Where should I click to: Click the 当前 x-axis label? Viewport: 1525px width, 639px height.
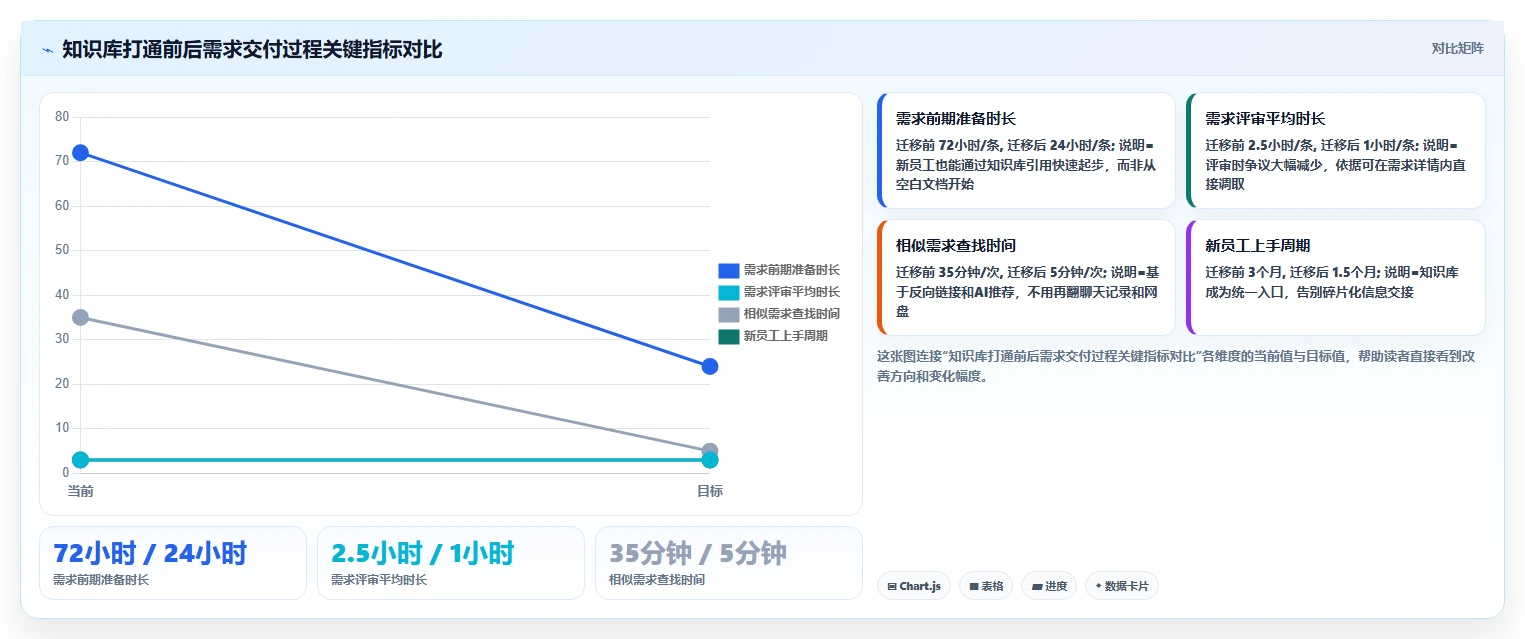pos(80,491)
